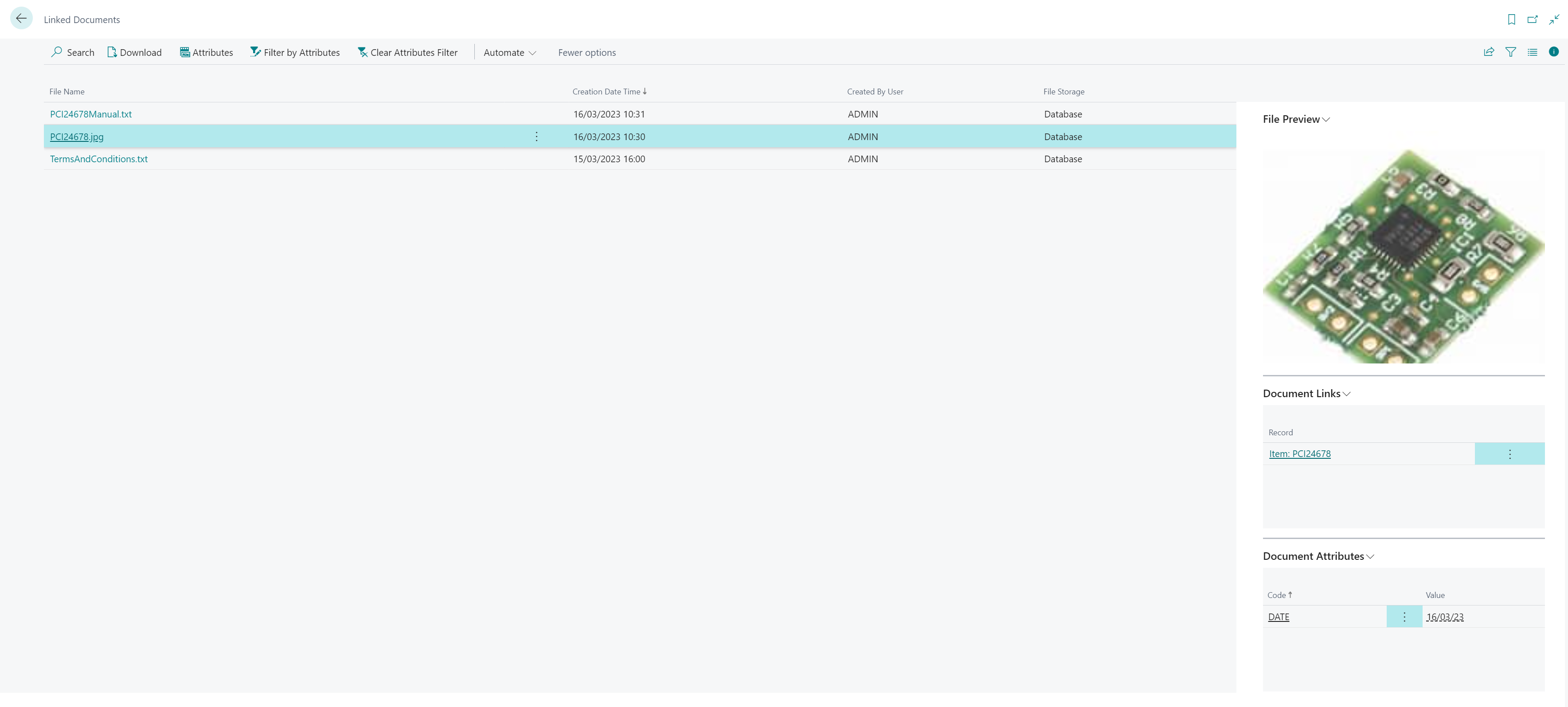This screenshot has width=1568, height=707.
Task: Click the Share icon above the list
Action: pos(1488,52)
